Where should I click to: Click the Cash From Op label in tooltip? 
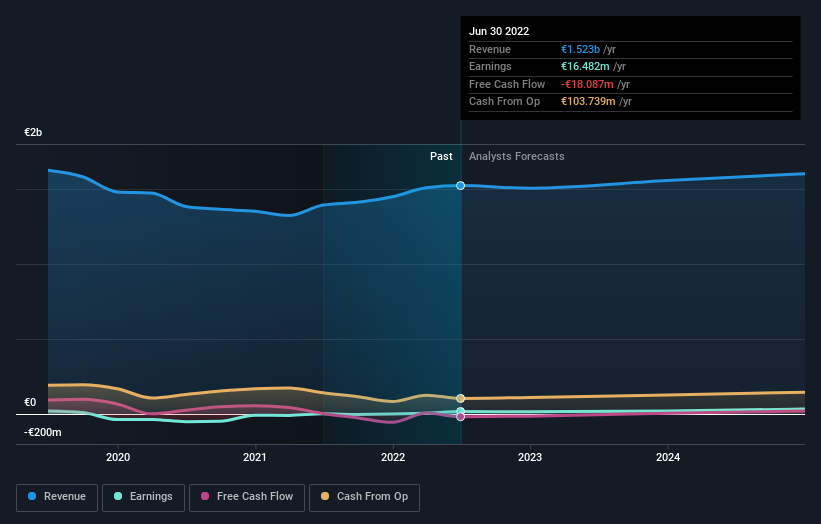pos(504,102)
